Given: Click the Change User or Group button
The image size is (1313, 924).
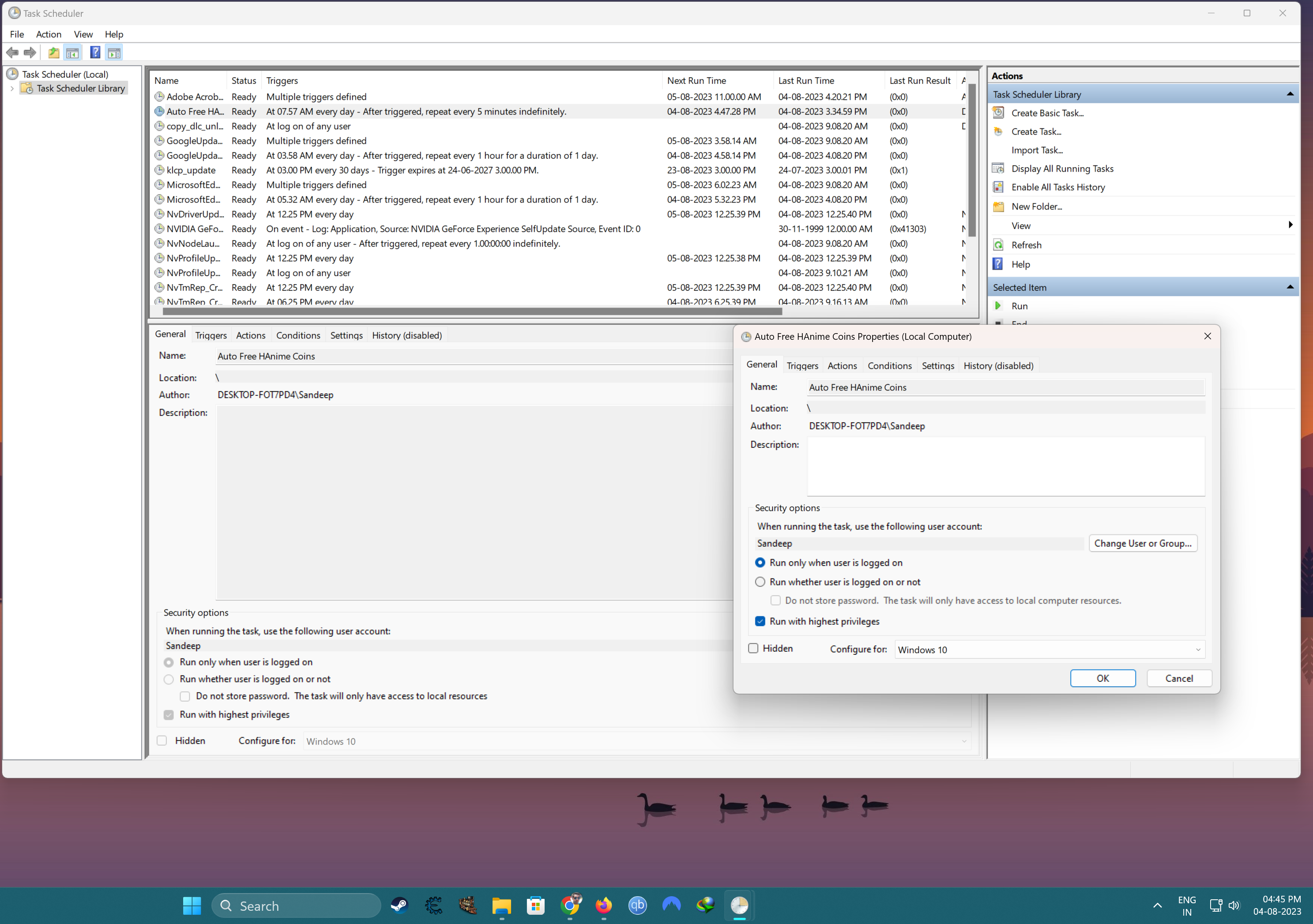Looking at the screenshot, I should point(1142,543).
